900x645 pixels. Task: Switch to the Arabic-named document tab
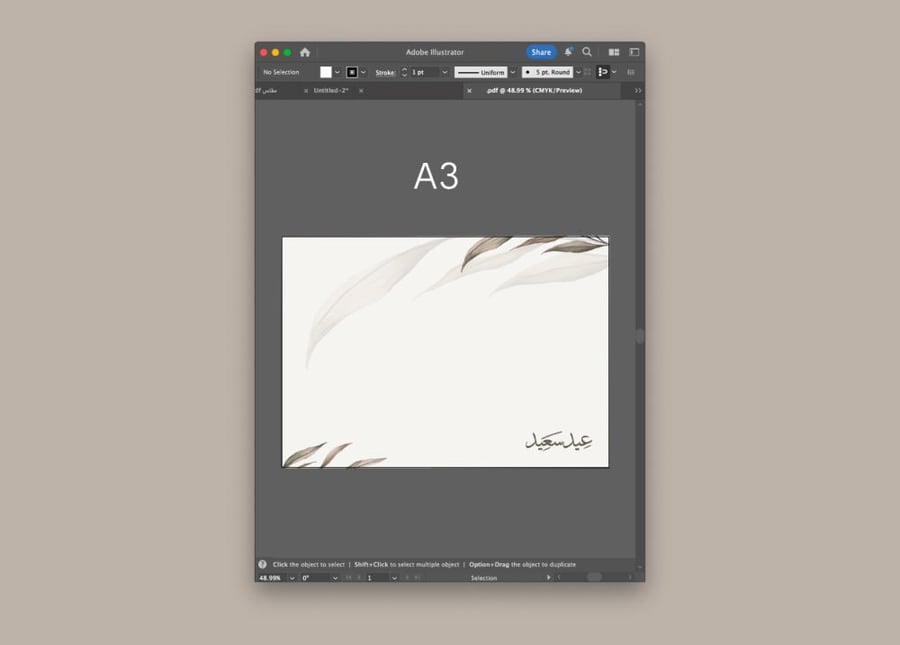pyautogui.click(x=266, y=91)
